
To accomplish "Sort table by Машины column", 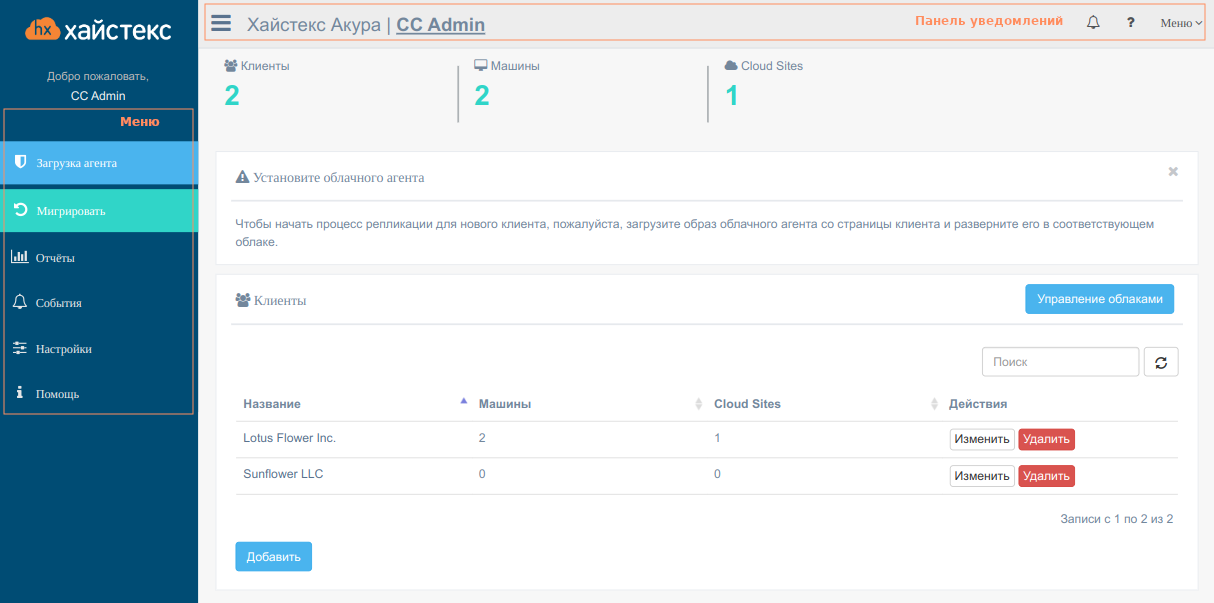I will tap(505, 404).
